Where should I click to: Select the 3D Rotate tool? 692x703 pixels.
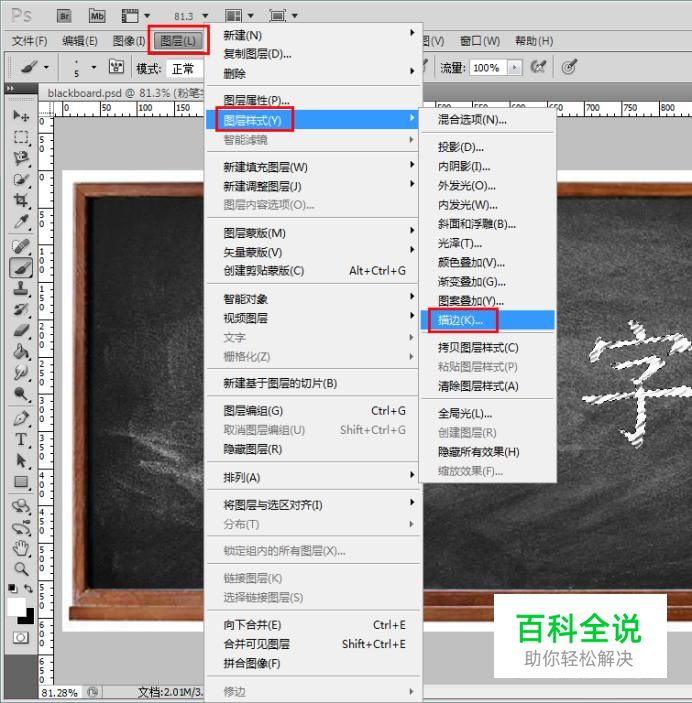tap(21, 507)
